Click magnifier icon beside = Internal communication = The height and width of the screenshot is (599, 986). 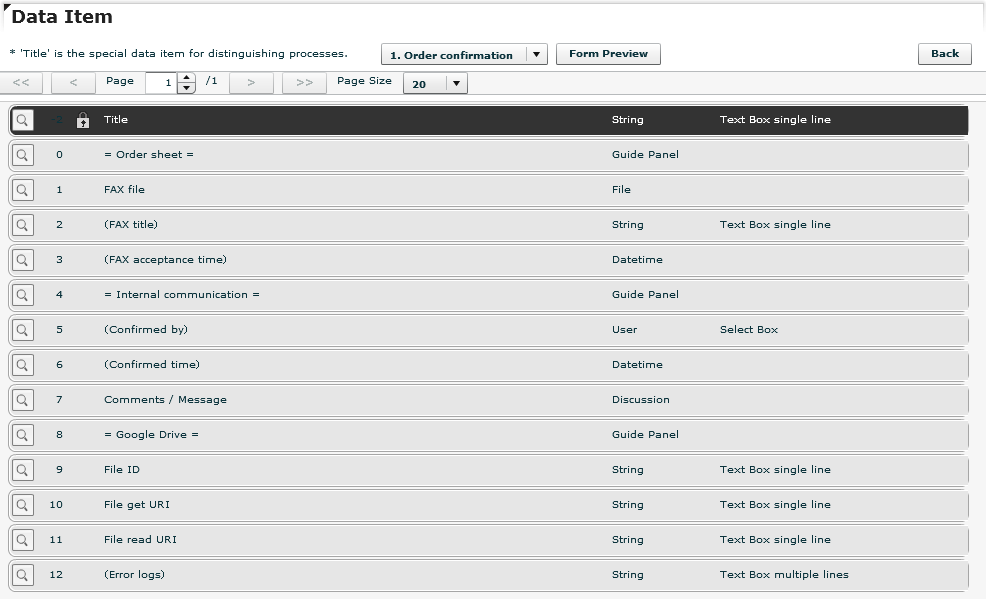point(23,295)
